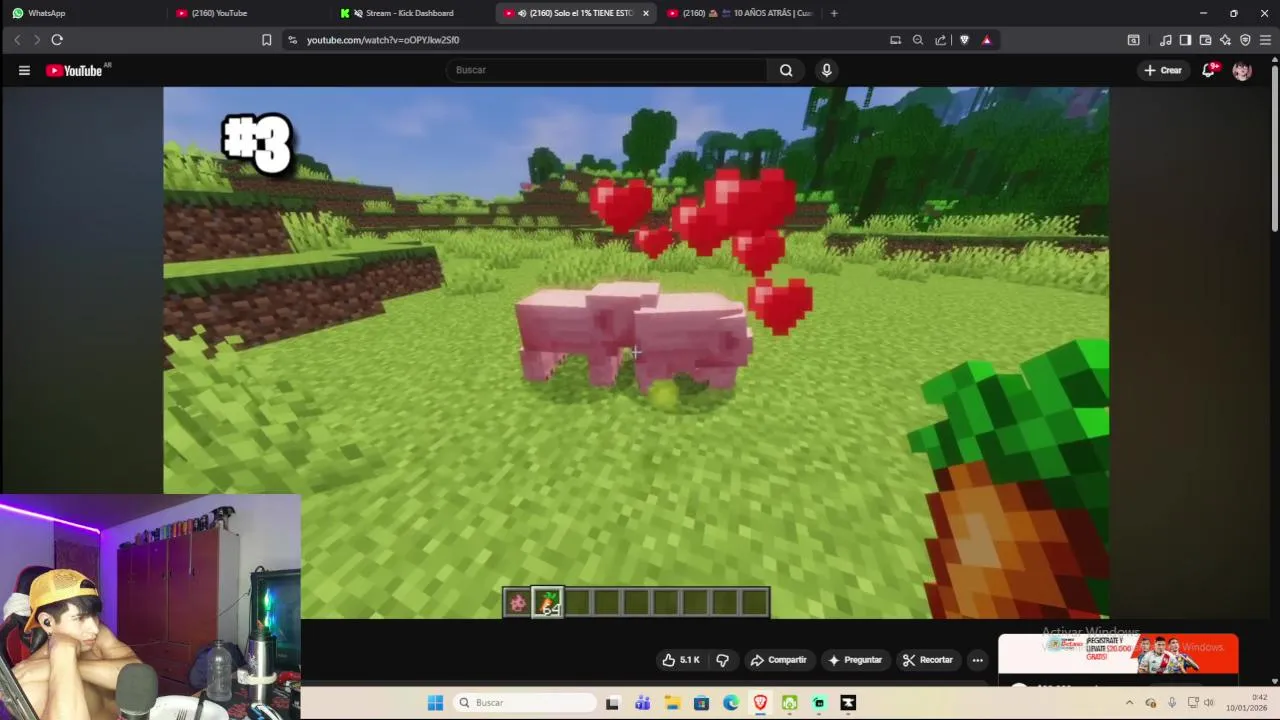
Task: Open Microsoft Teams from the taskbar
Action: click(x=642, y=703)
